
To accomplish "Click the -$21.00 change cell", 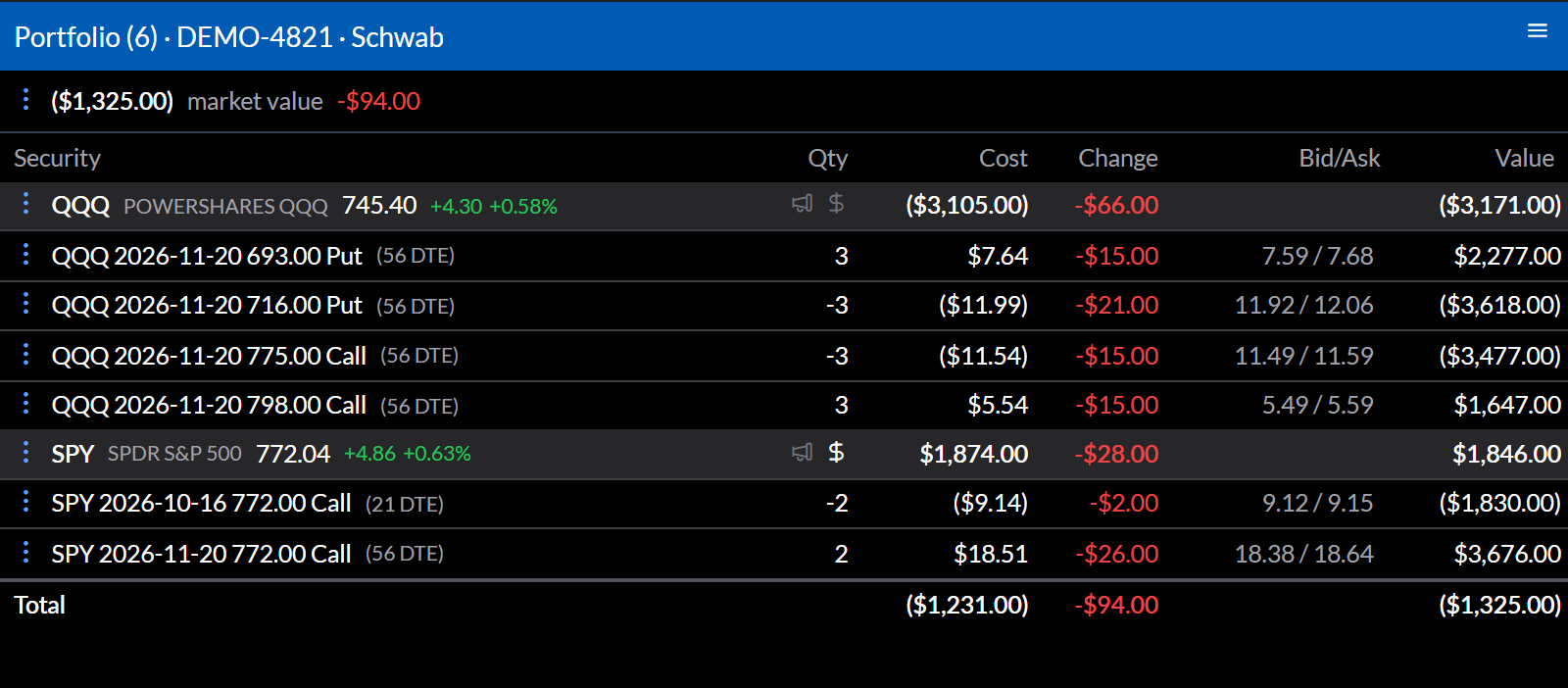I will [x=1116, y=305].
